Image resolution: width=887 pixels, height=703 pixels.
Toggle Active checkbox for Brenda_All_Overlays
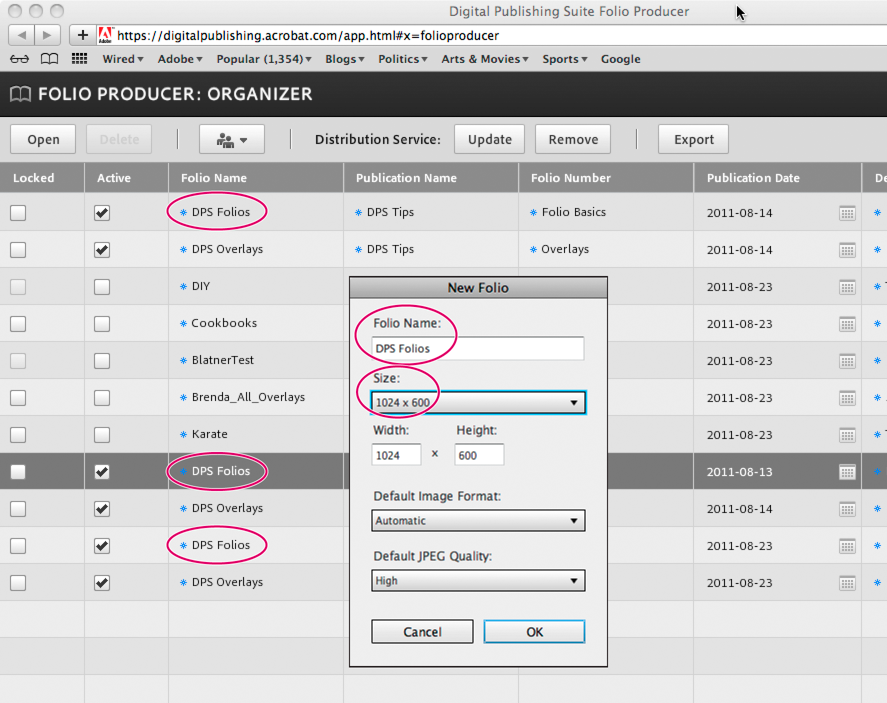click(102, 398)
